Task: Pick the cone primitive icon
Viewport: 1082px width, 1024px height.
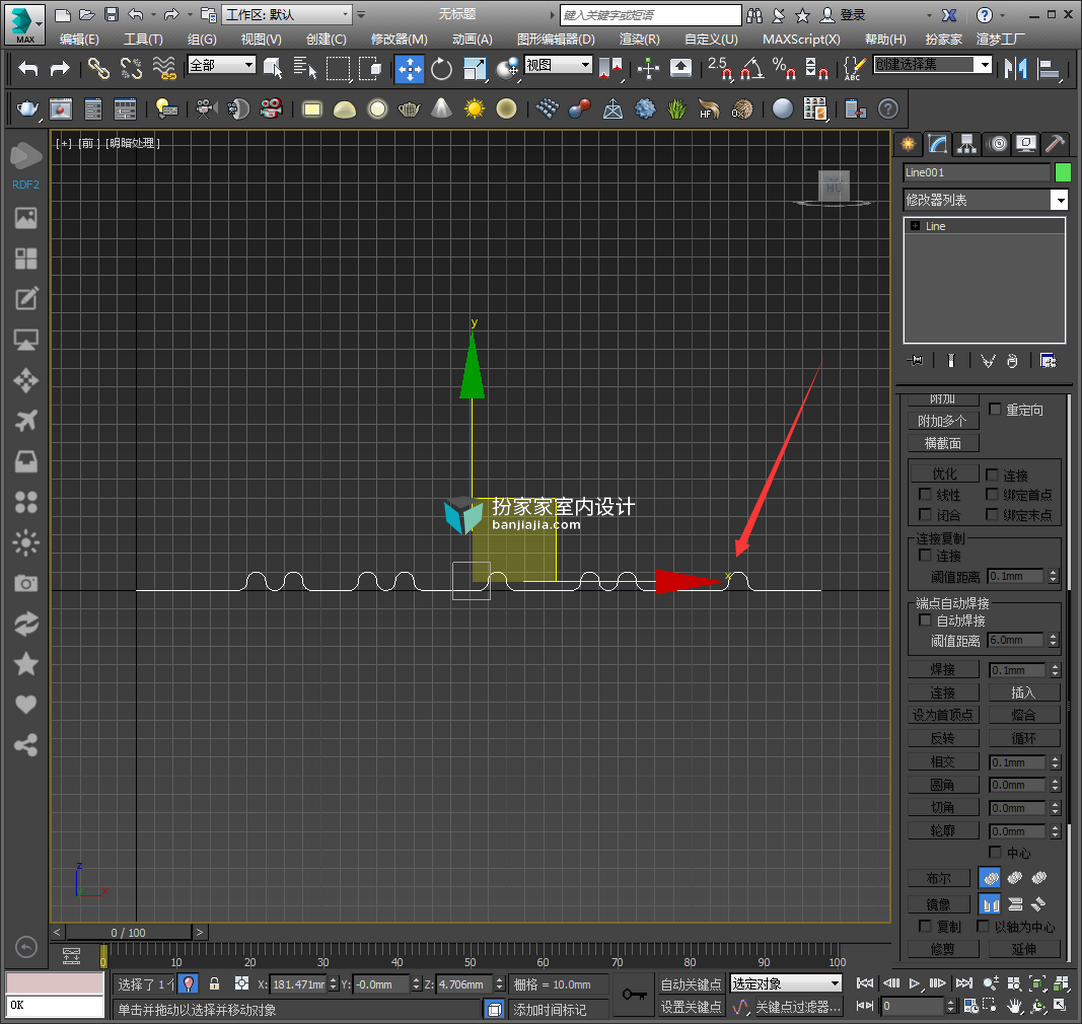Action: (442, 108)
